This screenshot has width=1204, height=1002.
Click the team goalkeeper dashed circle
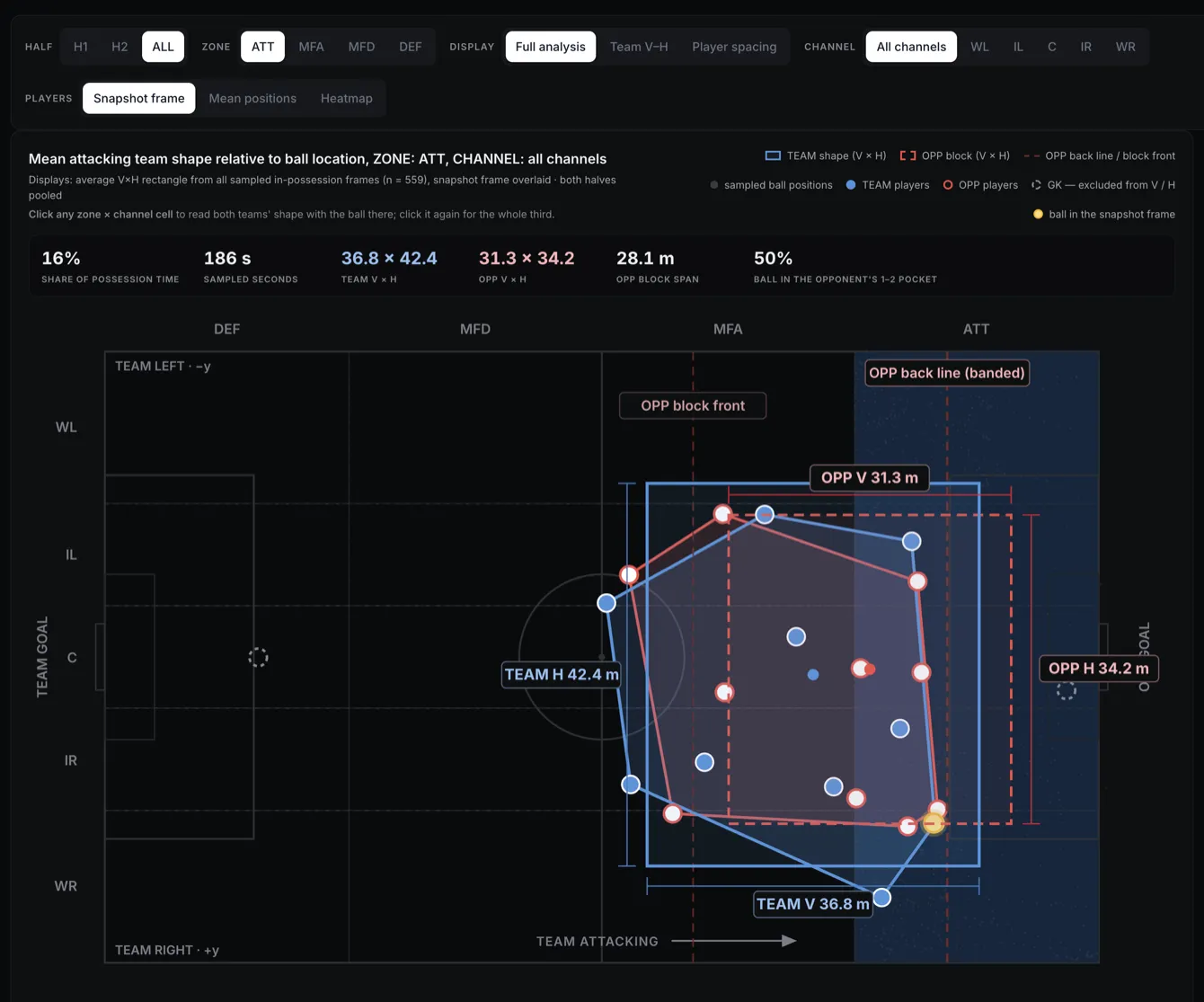258,657
